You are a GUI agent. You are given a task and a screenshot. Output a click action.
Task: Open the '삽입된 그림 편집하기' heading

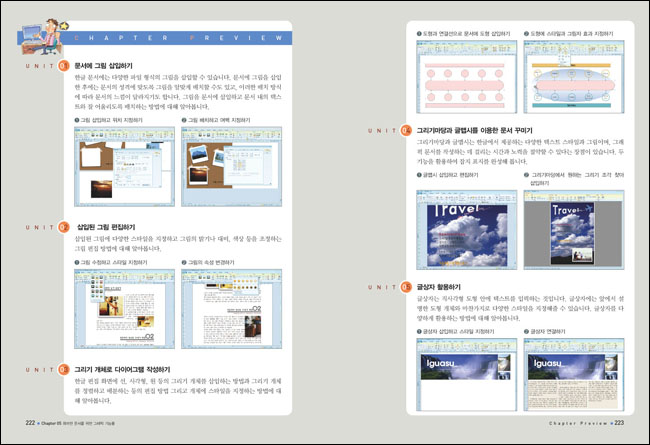click(112, 227)
